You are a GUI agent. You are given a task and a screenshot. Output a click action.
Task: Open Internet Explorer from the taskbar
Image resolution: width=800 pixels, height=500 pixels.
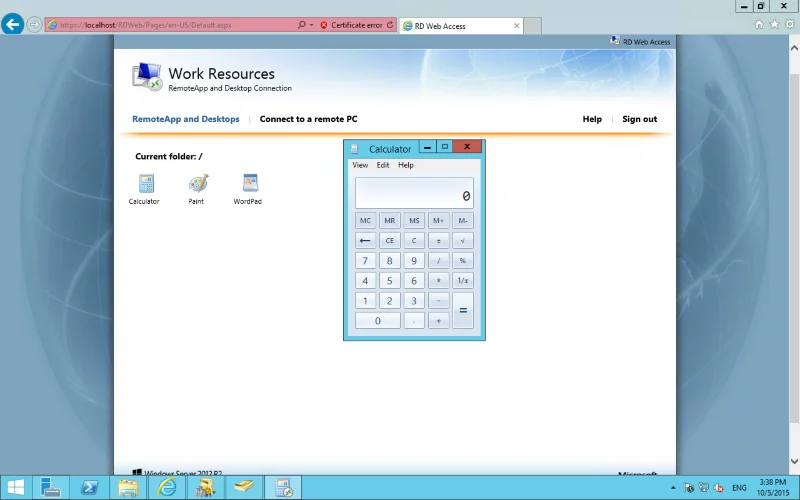point(167,487)
